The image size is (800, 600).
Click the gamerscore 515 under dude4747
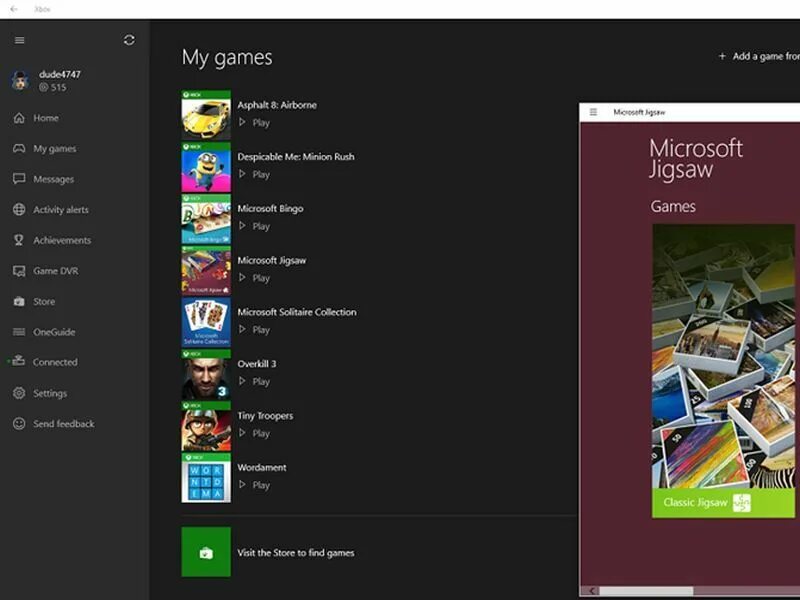53,87
